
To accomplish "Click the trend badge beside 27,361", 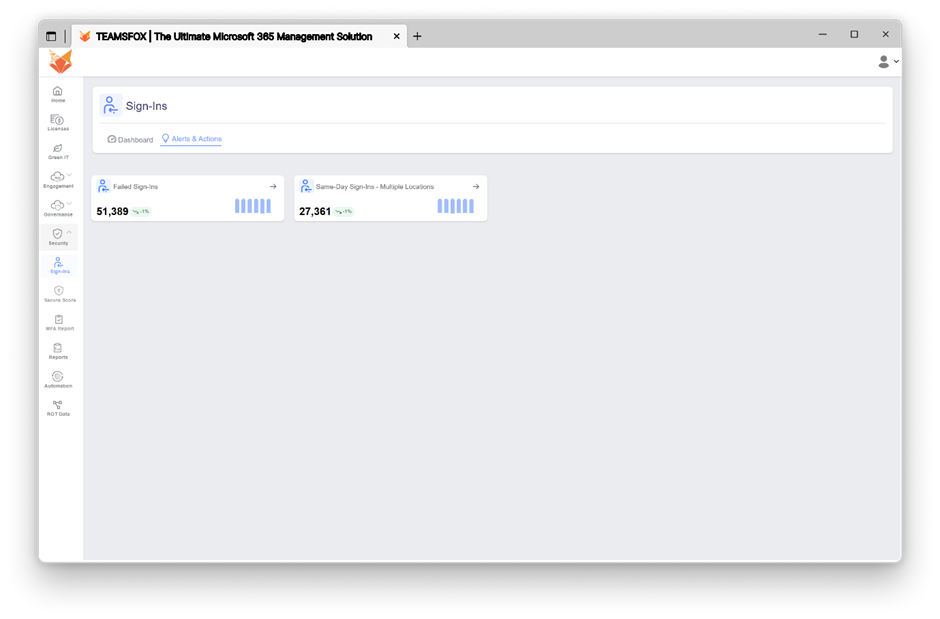I will pos(344,212).
